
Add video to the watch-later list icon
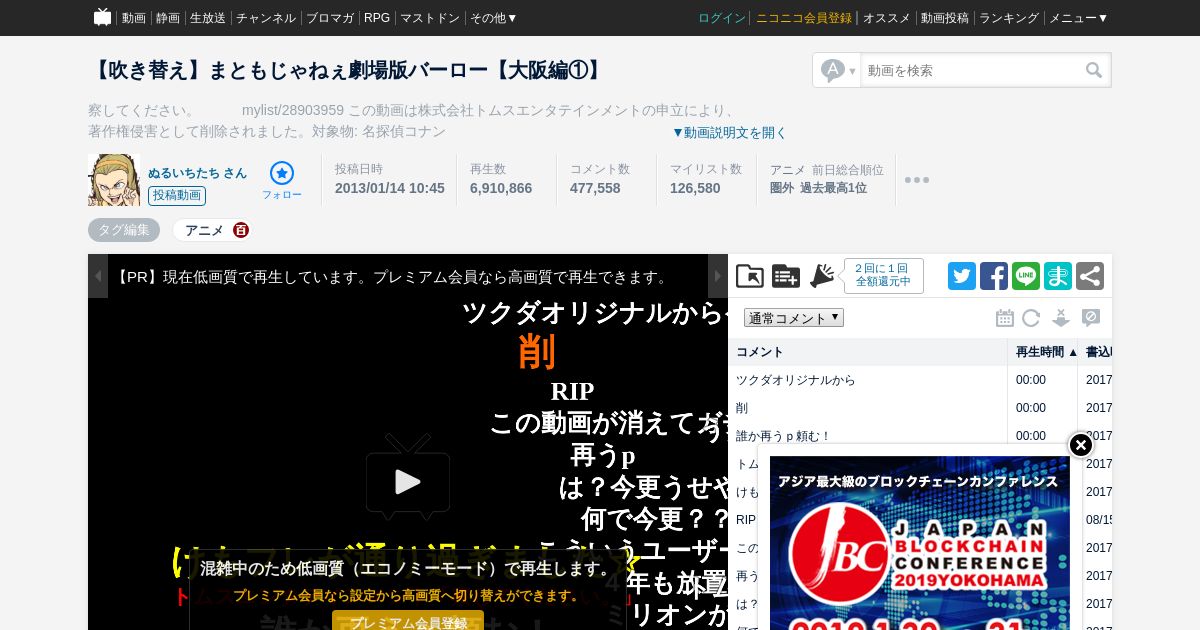click(786, 276)
